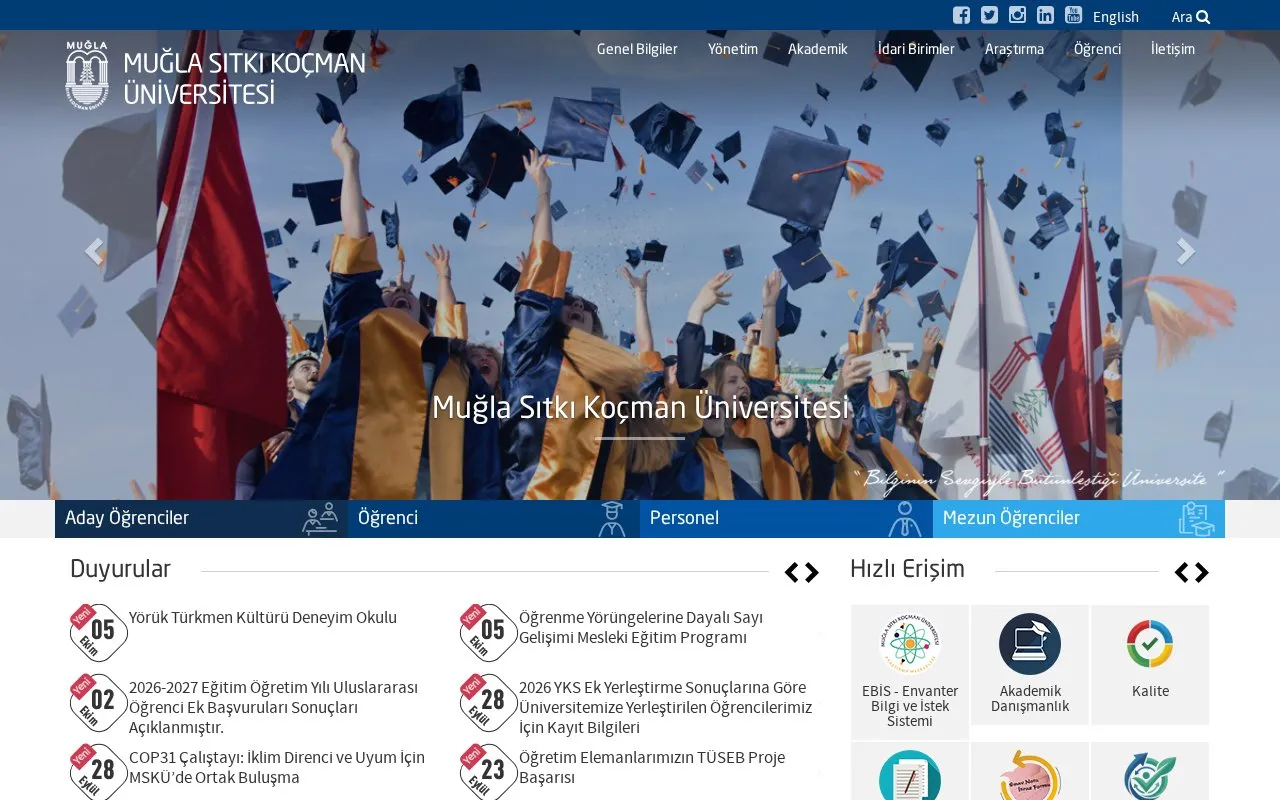Image resolution: width=1280 pixels, height=800 pixels.
Task: Show next Duyurular announcements
Action: pyautogui.click(x=811, y=573)
